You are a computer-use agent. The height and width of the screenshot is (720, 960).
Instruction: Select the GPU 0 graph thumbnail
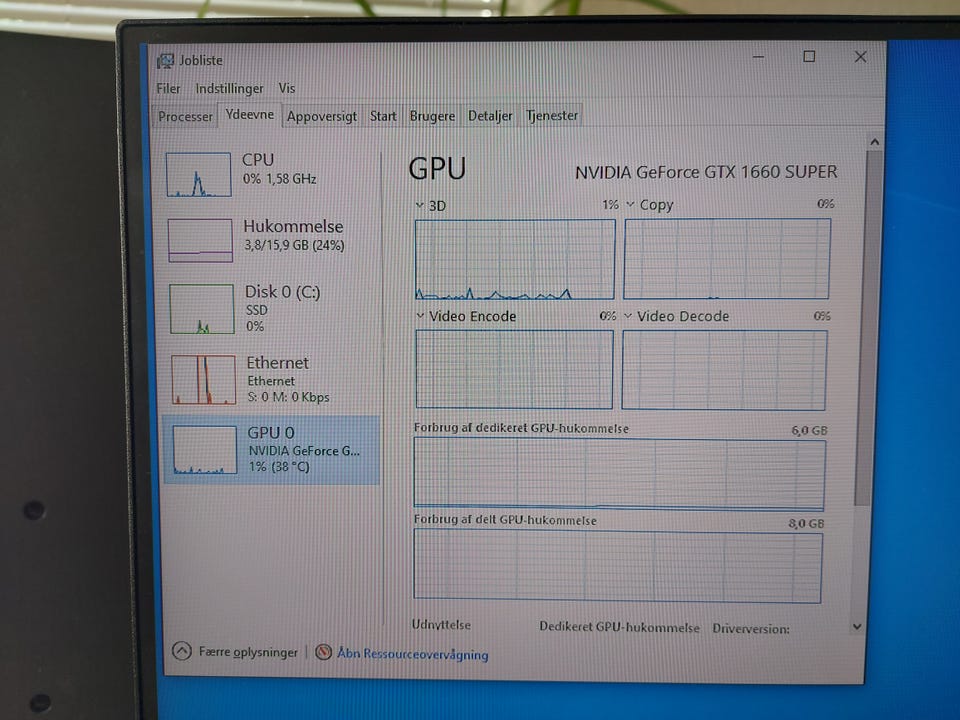coord(204,450)
